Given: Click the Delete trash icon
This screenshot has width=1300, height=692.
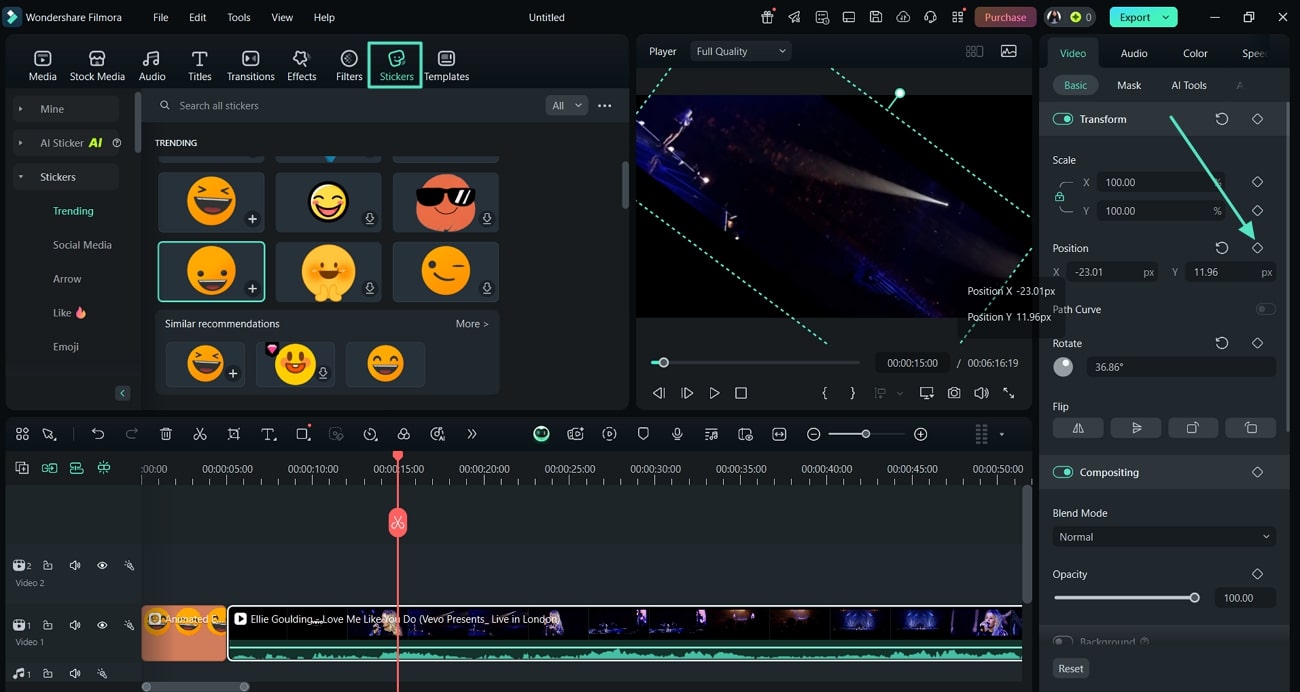Looking at the screenshot, I should pyautogui.click(x=166, y=434).
